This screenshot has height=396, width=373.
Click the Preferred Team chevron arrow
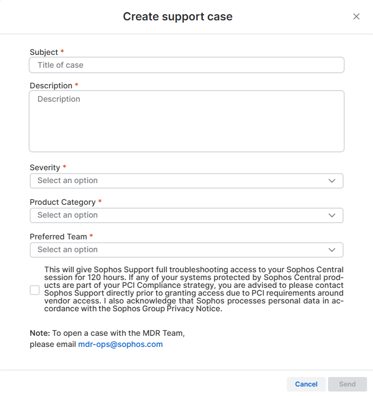click(x=332, y=250)
